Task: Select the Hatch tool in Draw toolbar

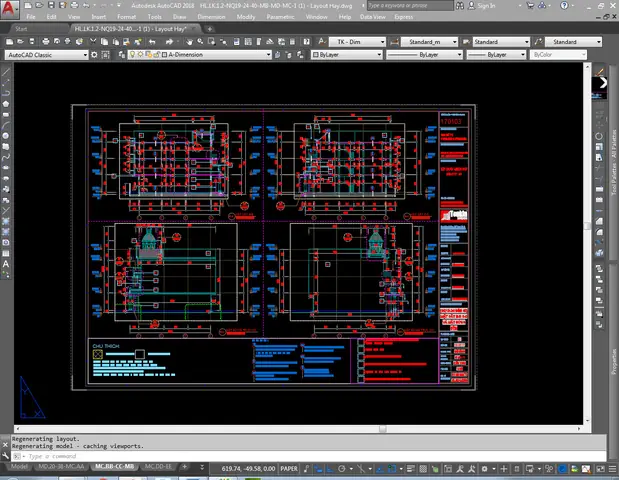Action: pyautogui.click(x=6, y=221)
